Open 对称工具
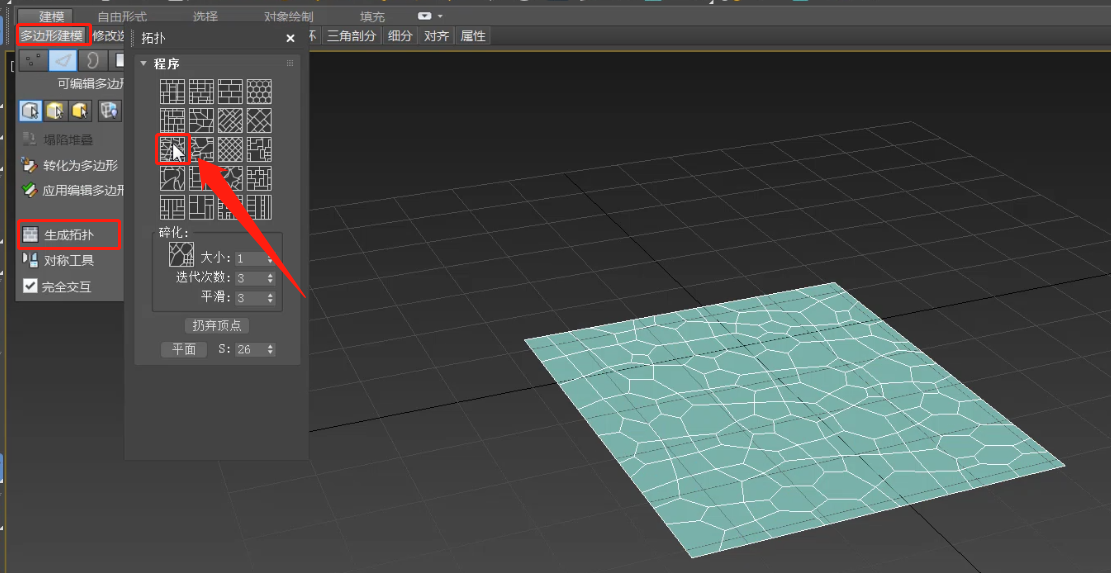The height and width of the screenshot is (573, 1111). (x=58, y=260)
